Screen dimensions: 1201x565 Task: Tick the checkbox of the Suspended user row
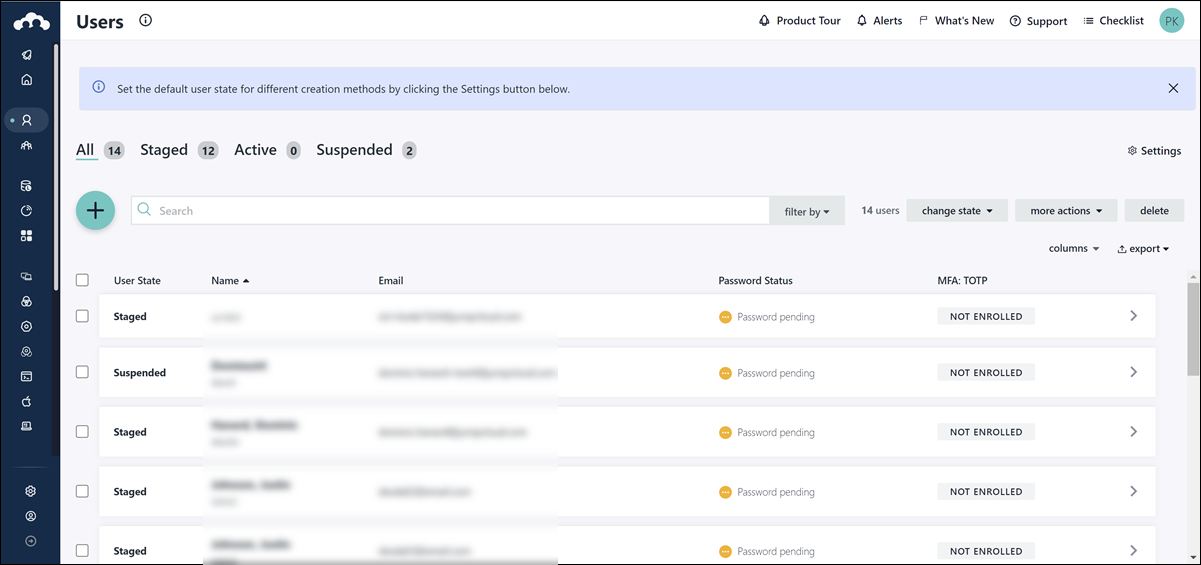pos(82,372)
